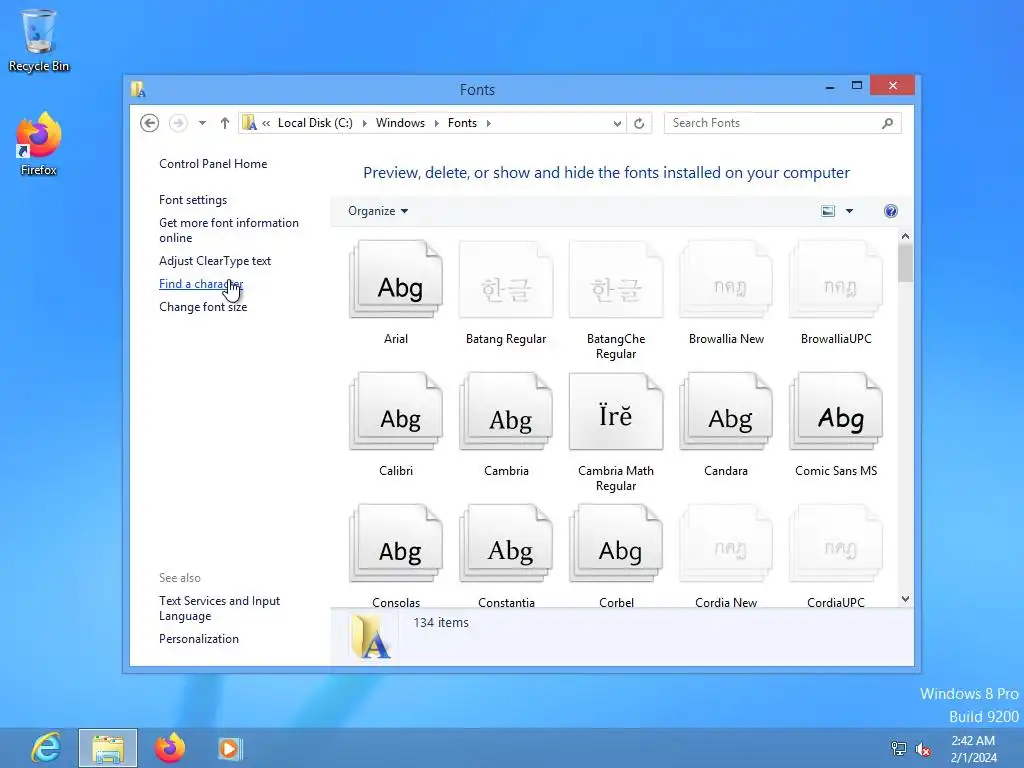Screen dimensions: 1024x768
Task: Open the Firefox desktop shortcut
Action: point(39,144)
